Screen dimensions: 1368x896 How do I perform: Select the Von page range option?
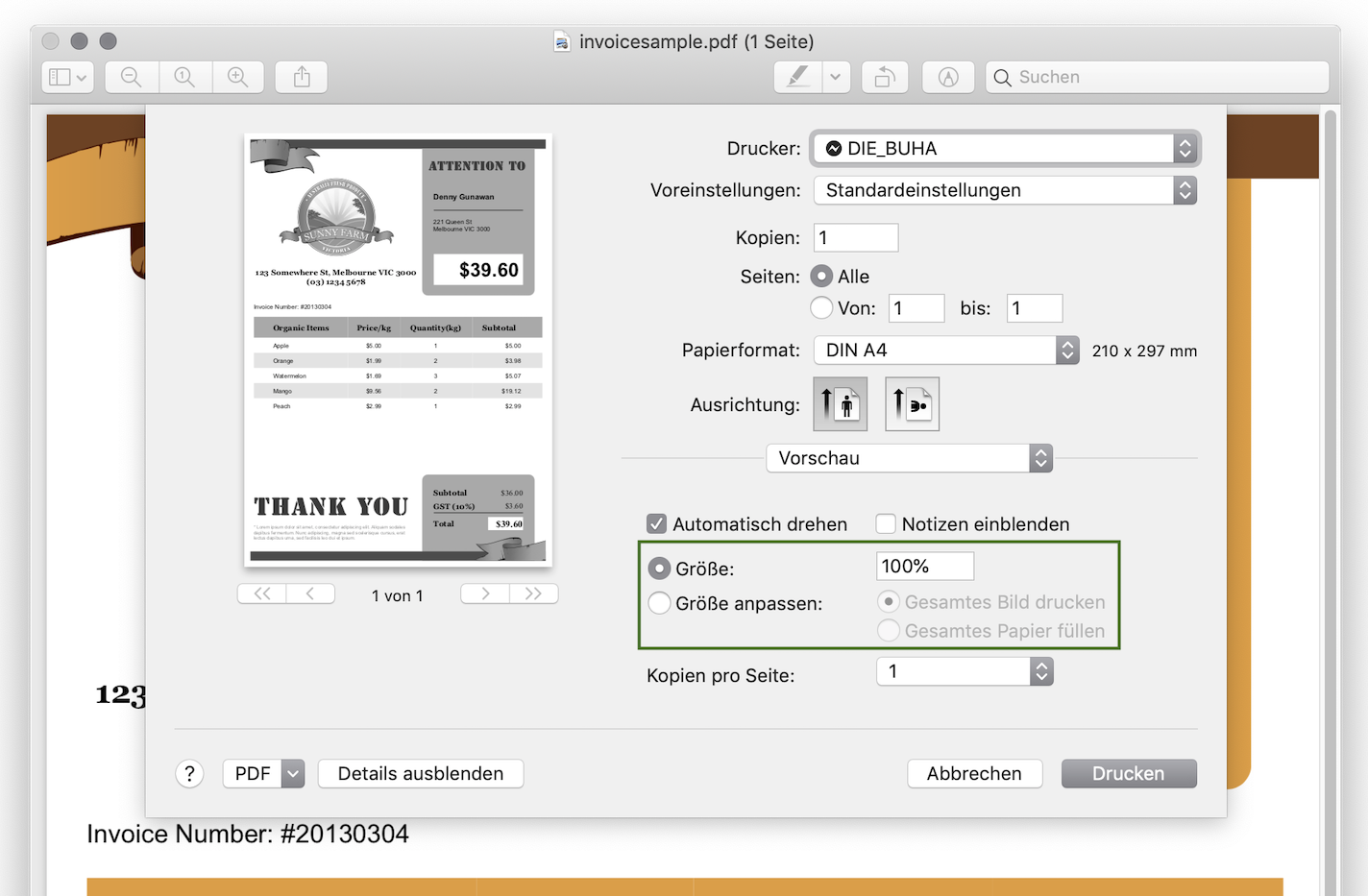(821, 308)
